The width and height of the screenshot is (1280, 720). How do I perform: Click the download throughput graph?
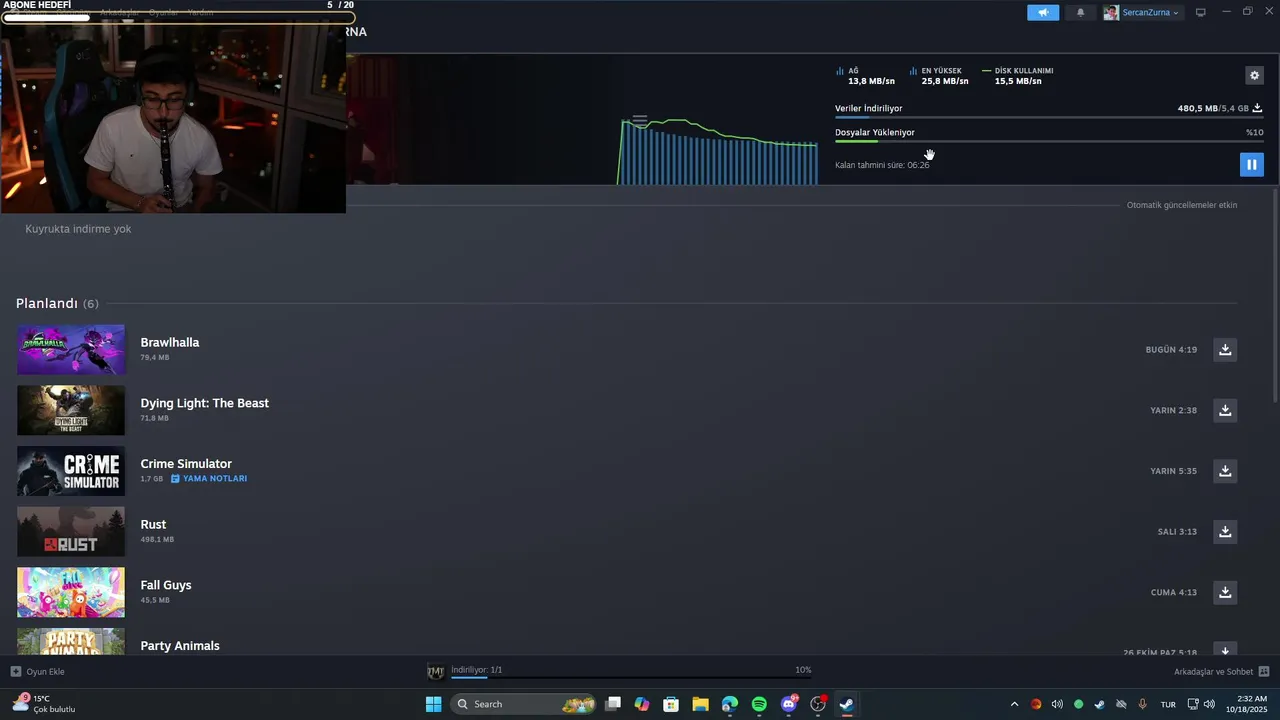click(x=718, y=151)
